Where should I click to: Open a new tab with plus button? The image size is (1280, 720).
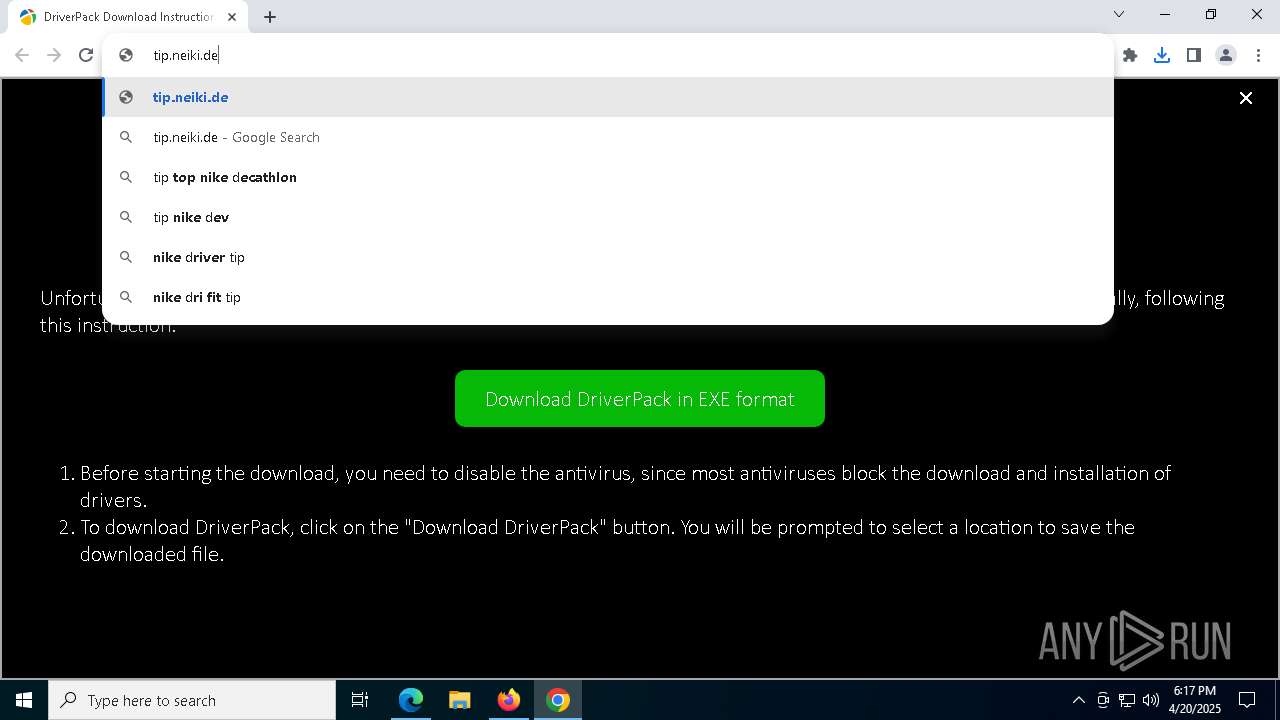[x=270, y=17]
